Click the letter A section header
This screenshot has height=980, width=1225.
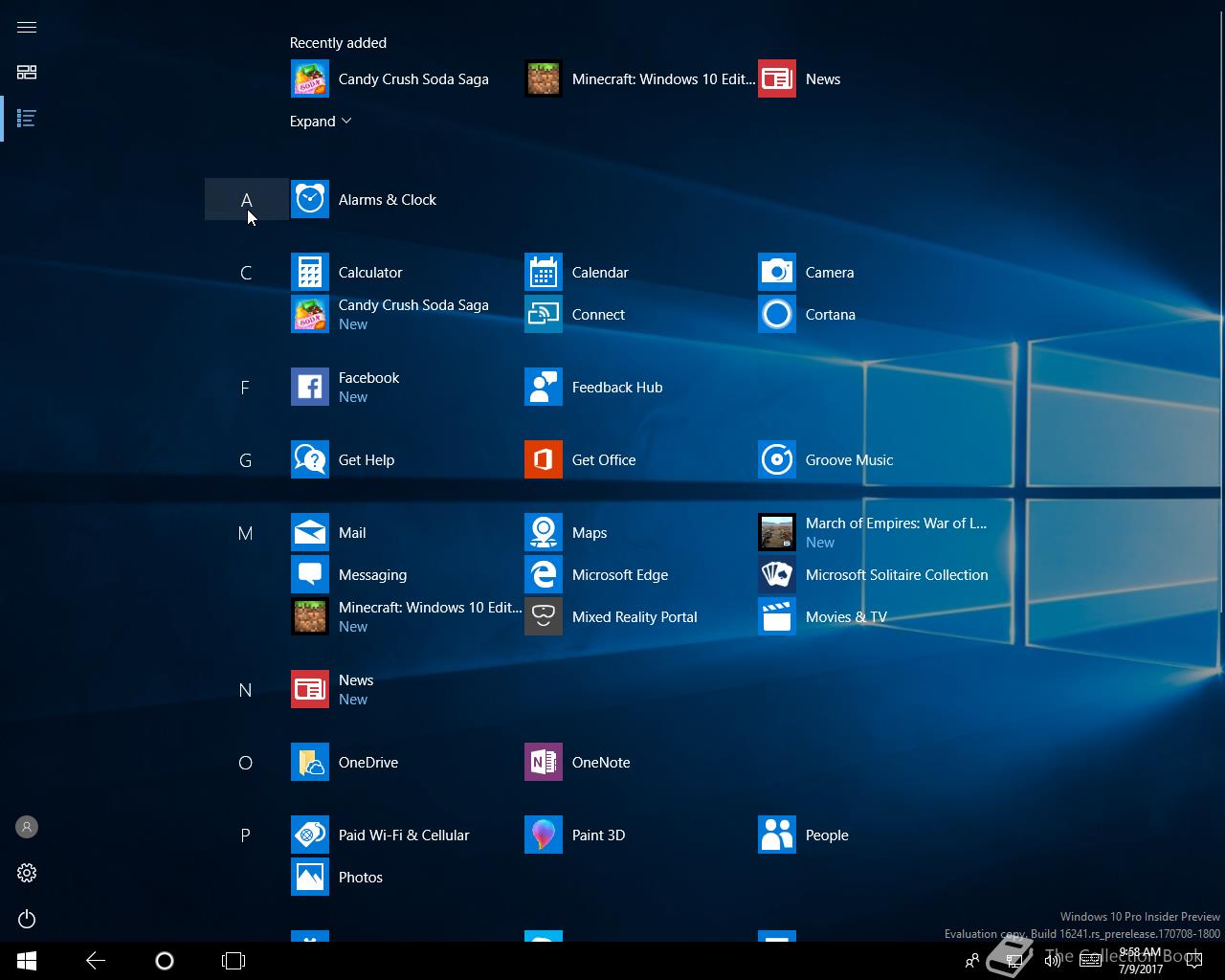coord(246,199)
